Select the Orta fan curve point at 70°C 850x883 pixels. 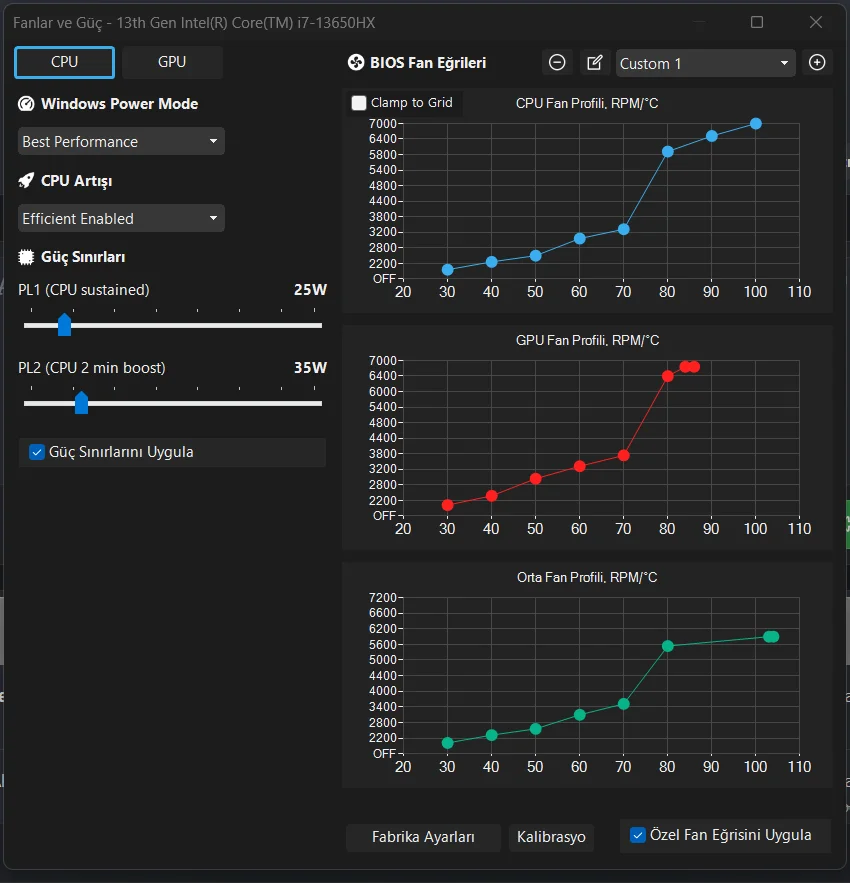coord(624,704)
